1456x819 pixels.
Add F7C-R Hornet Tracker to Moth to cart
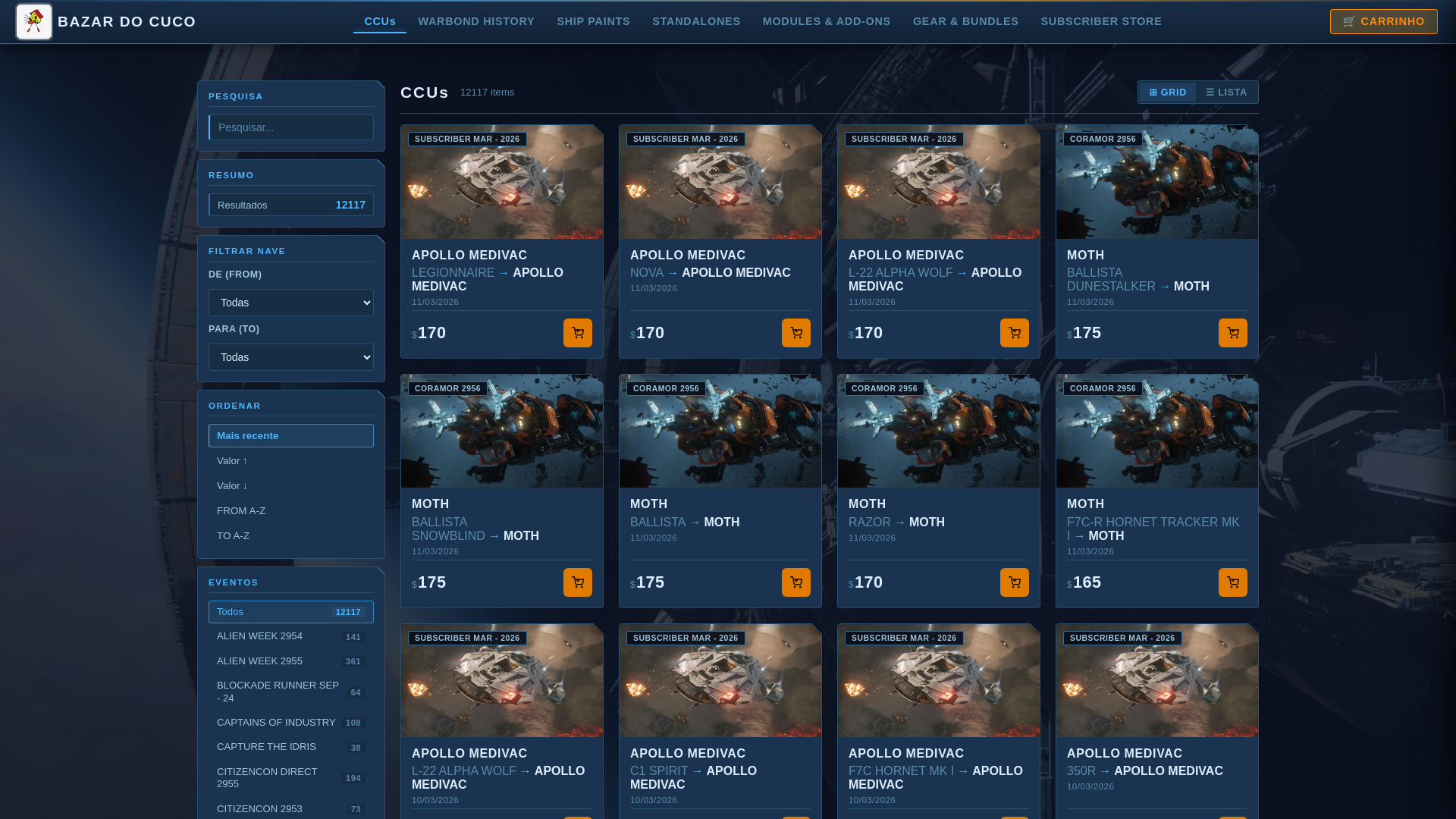[1233, 582]
